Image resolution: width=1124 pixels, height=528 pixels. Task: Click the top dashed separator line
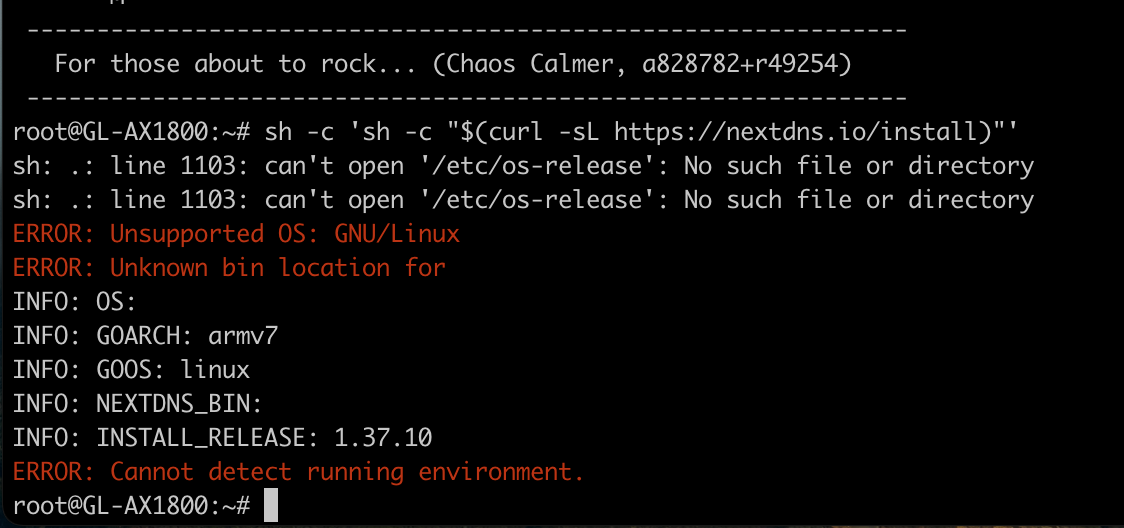467,31
